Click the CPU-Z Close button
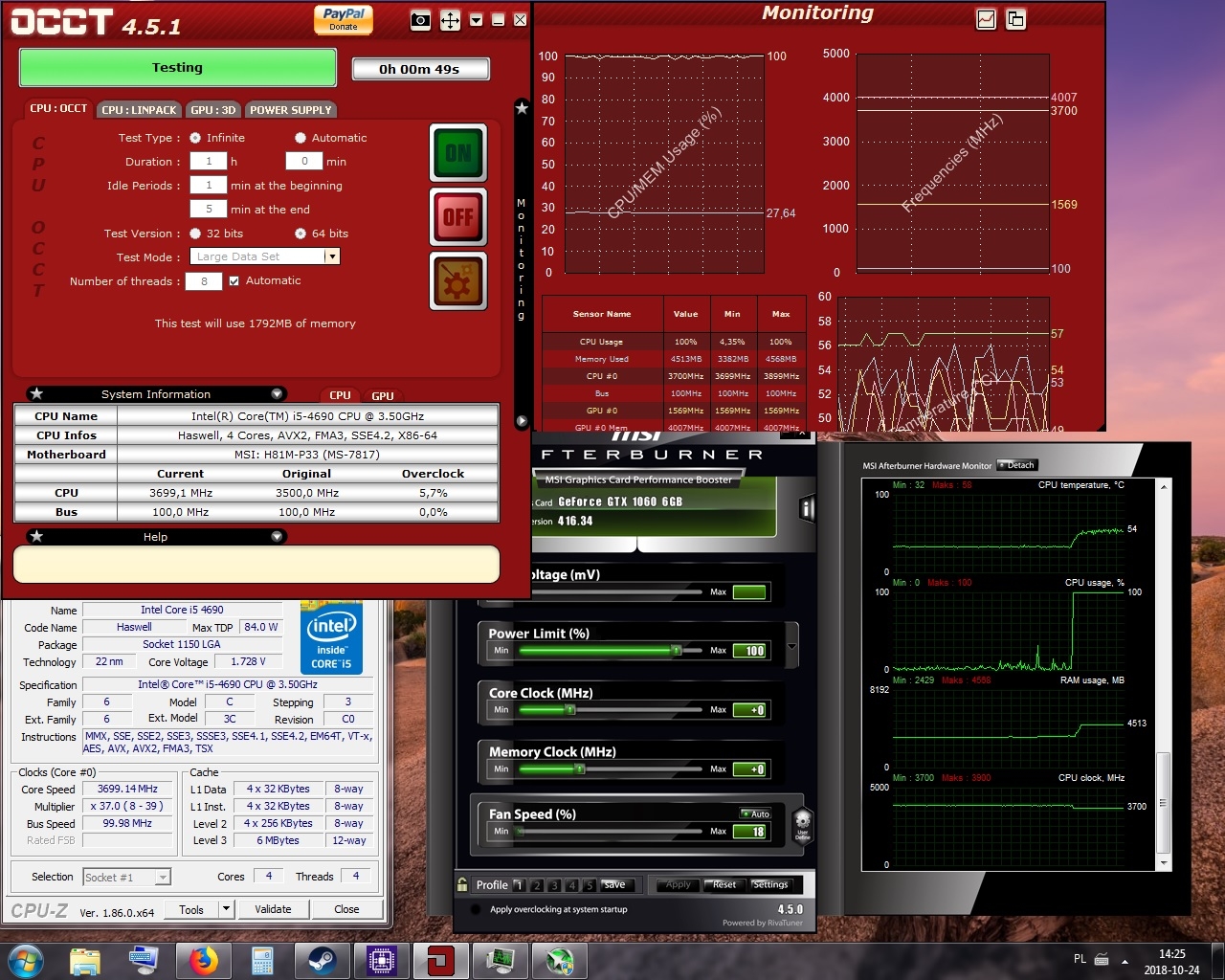This screenshot has width=1225, height=980. click(x=346, y=909)
